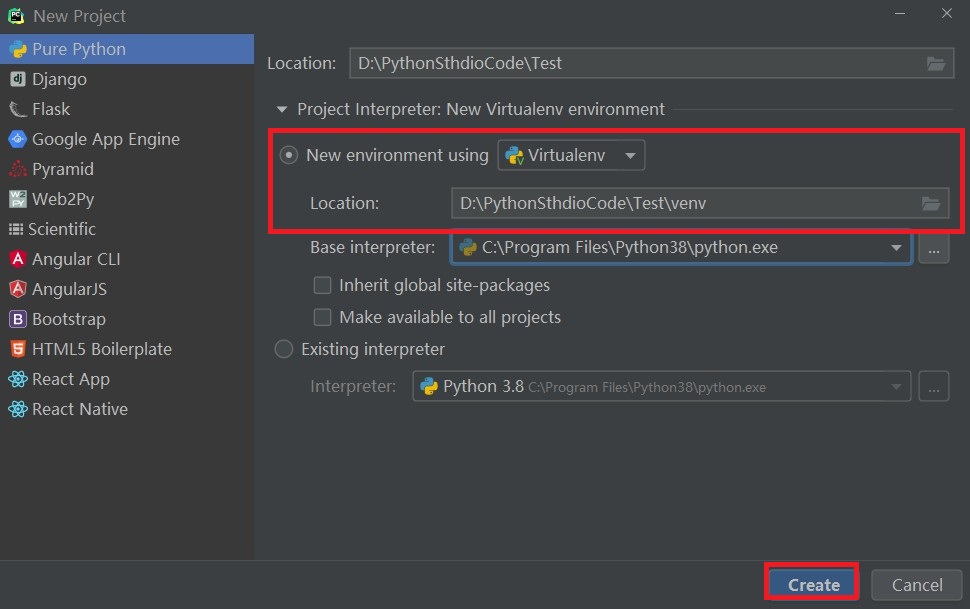Select the Django project type icon
Screen dimensions: 970x609
17,79
